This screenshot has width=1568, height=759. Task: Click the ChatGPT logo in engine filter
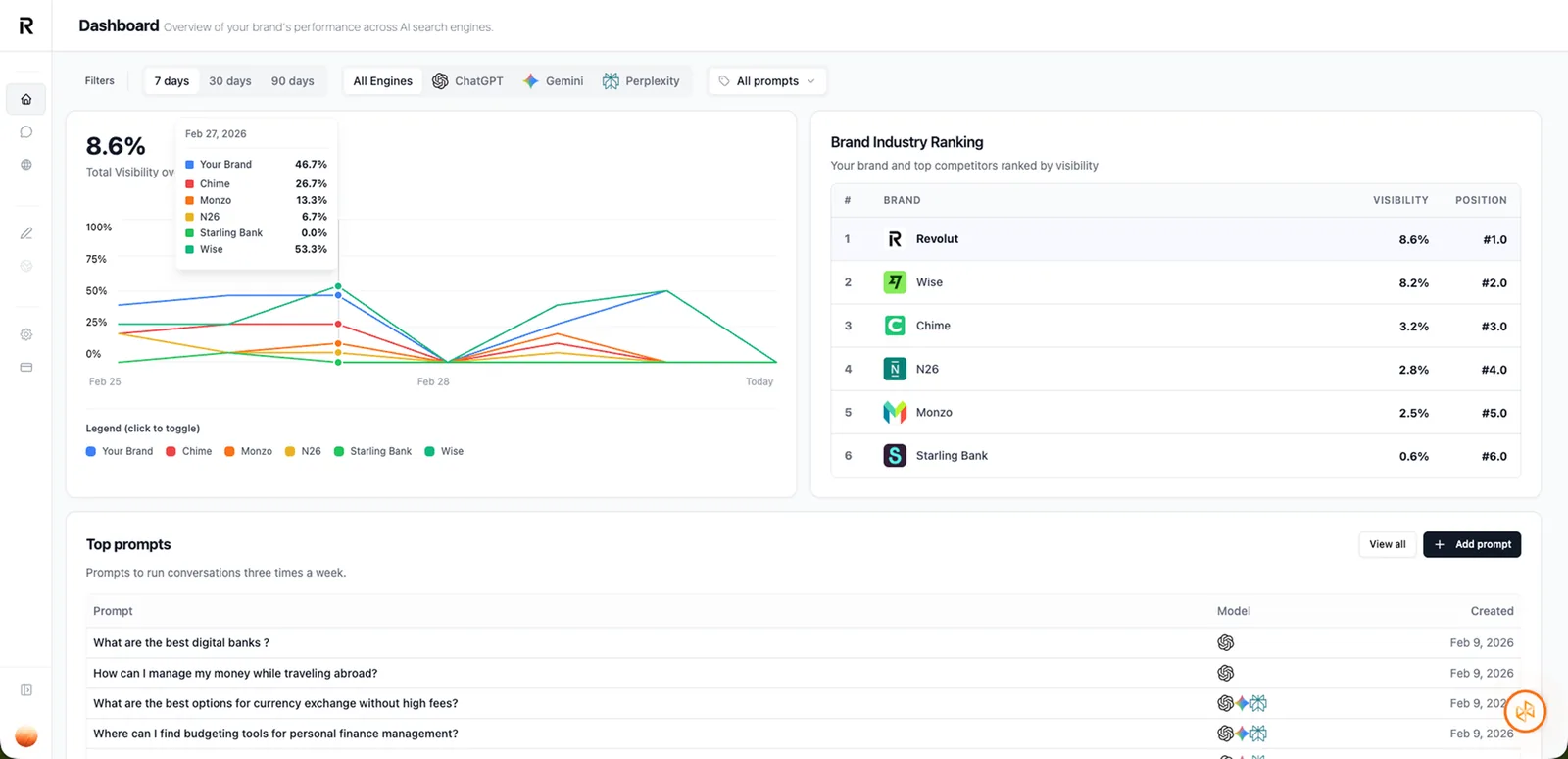pos(440,81)
